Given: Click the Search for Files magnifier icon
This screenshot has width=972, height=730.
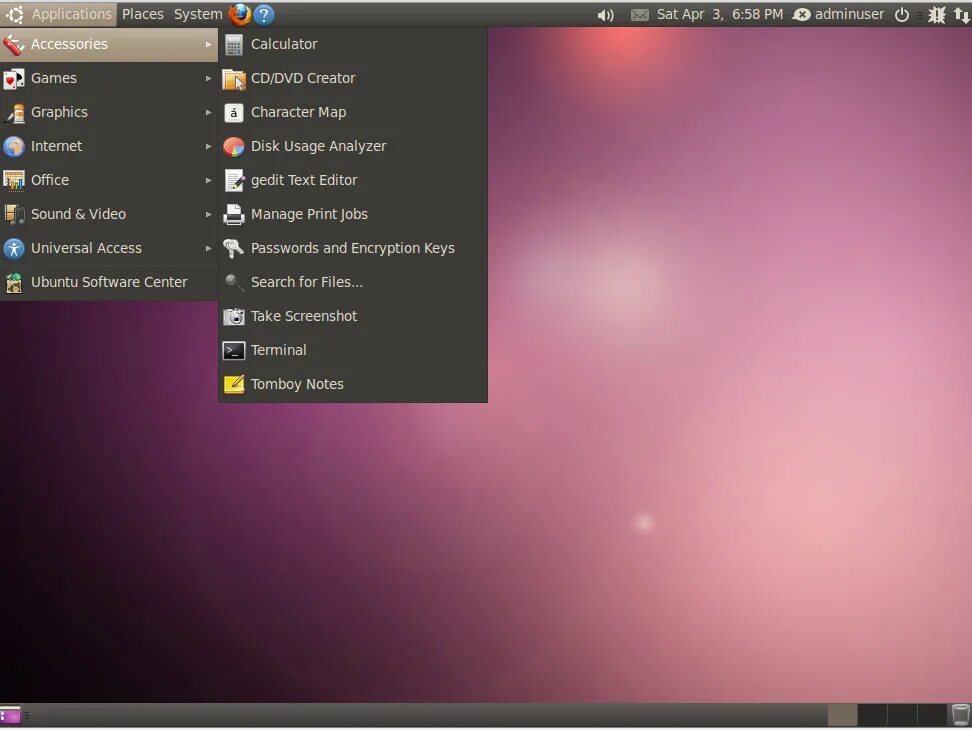Looking at the screenshot, I should pos(234,283).
